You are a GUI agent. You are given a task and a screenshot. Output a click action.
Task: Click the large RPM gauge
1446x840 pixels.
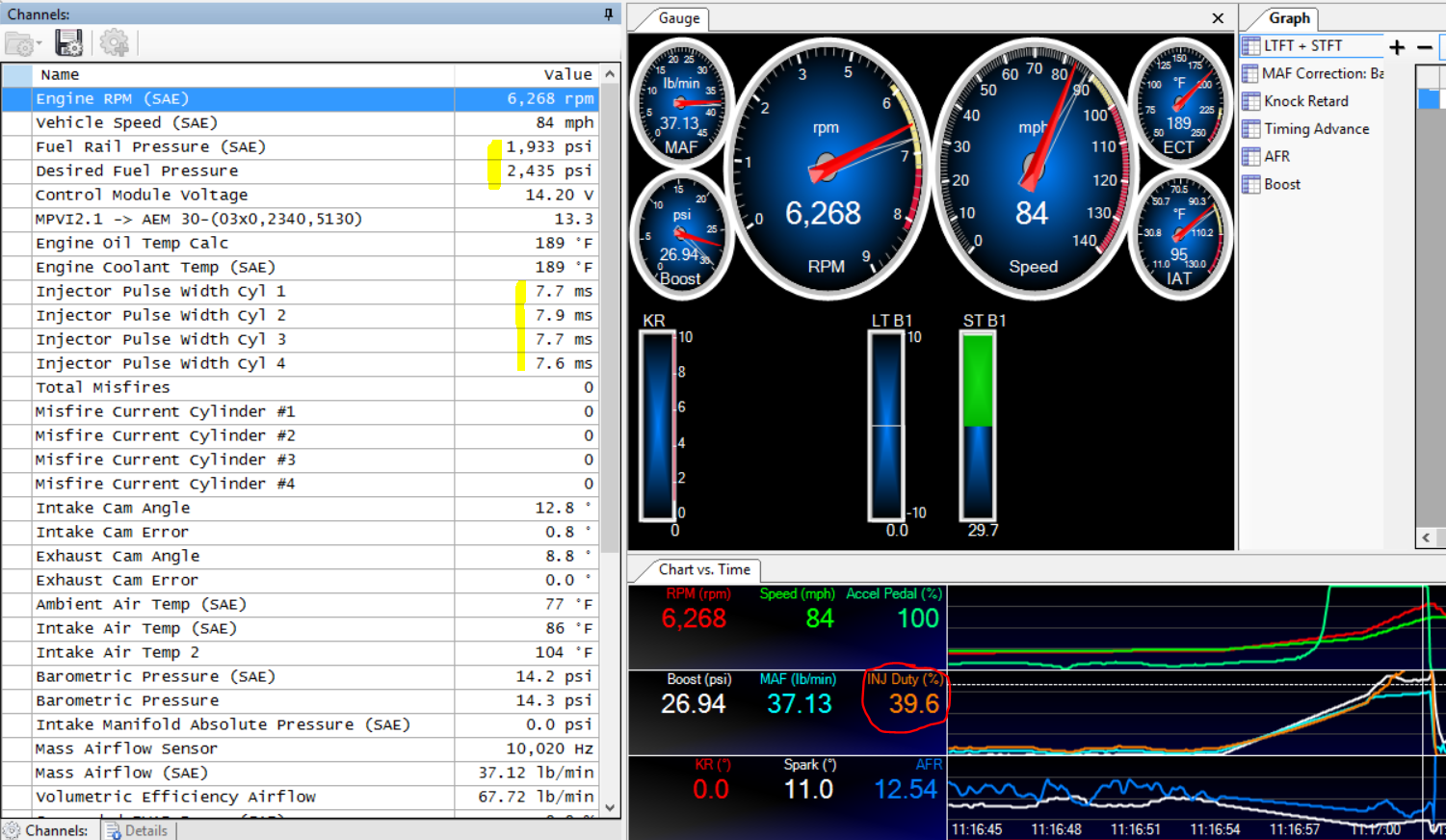point(826,170)
